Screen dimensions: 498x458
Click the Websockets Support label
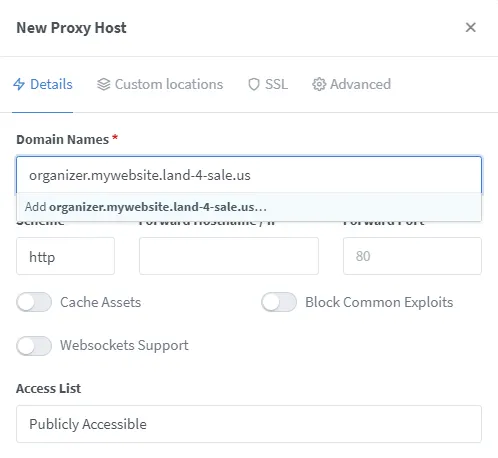point(124,345)
